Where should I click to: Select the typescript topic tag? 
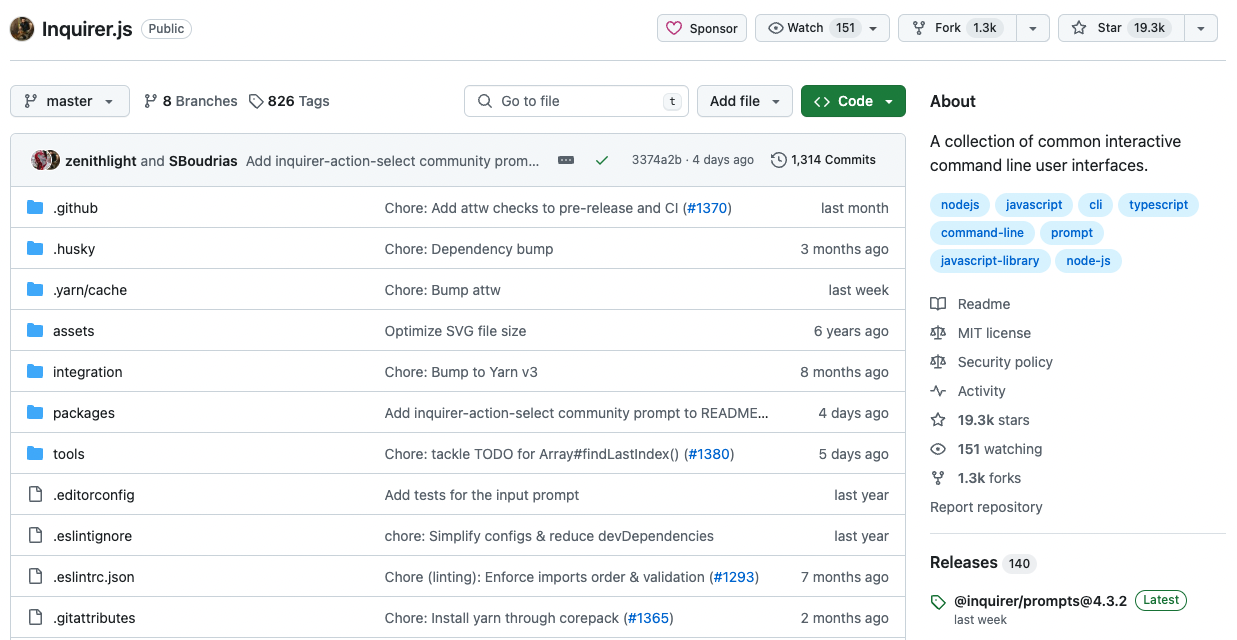click(x=1158, y=205)
